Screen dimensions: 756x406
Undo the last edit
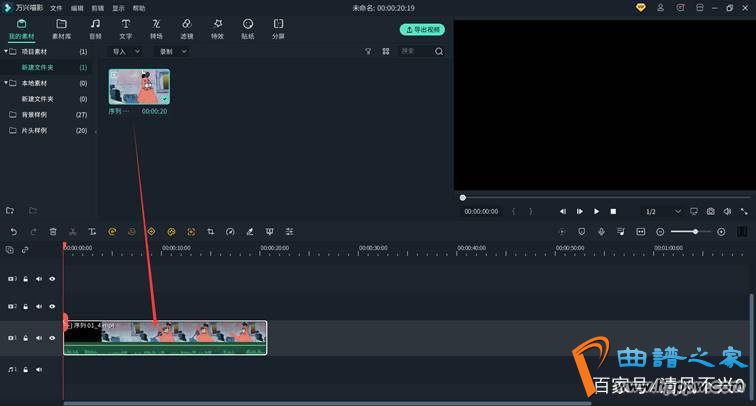(14, 231)
